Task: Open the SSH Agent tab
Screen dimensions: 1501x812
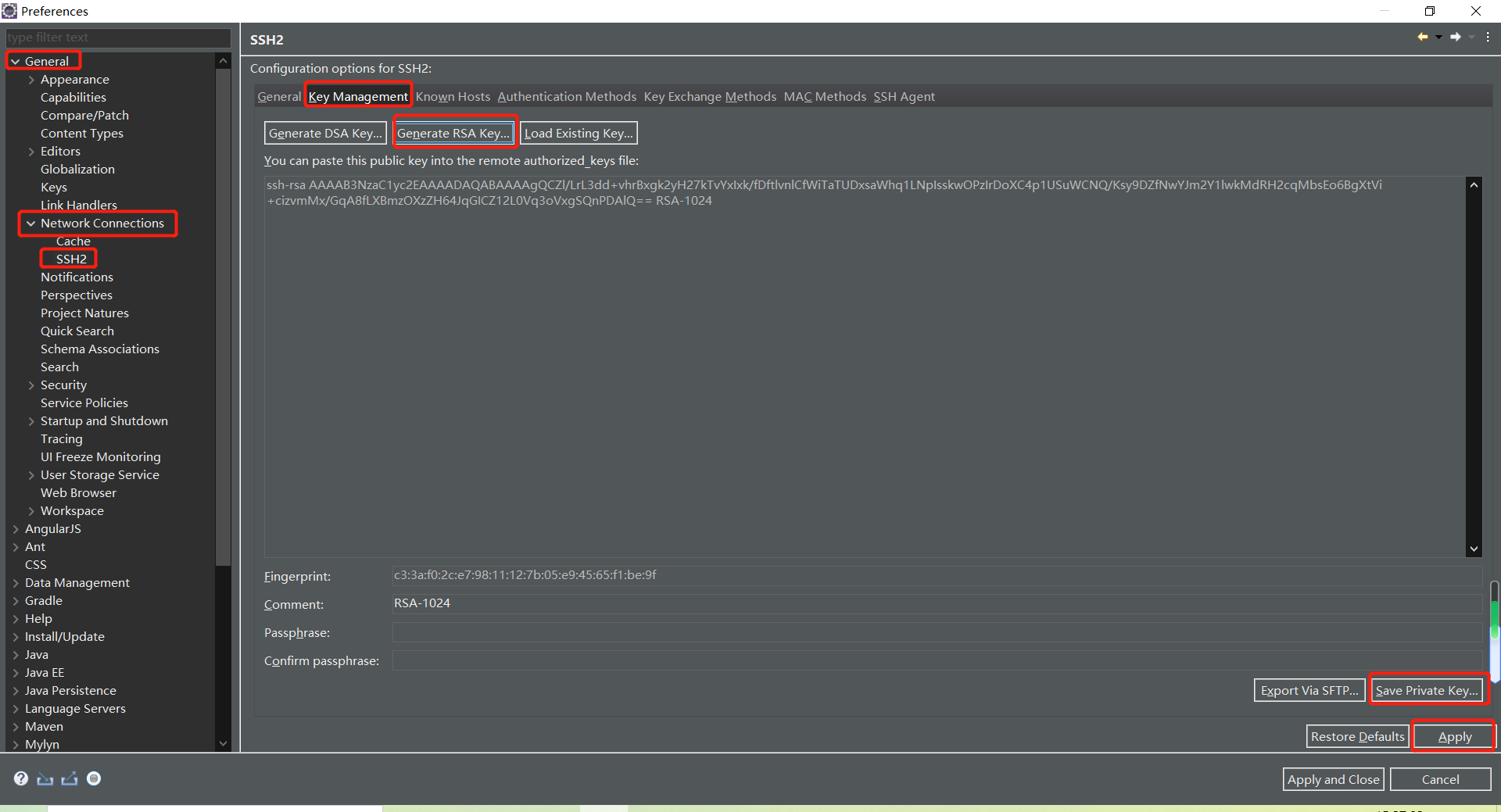Action: click(904, 96)
